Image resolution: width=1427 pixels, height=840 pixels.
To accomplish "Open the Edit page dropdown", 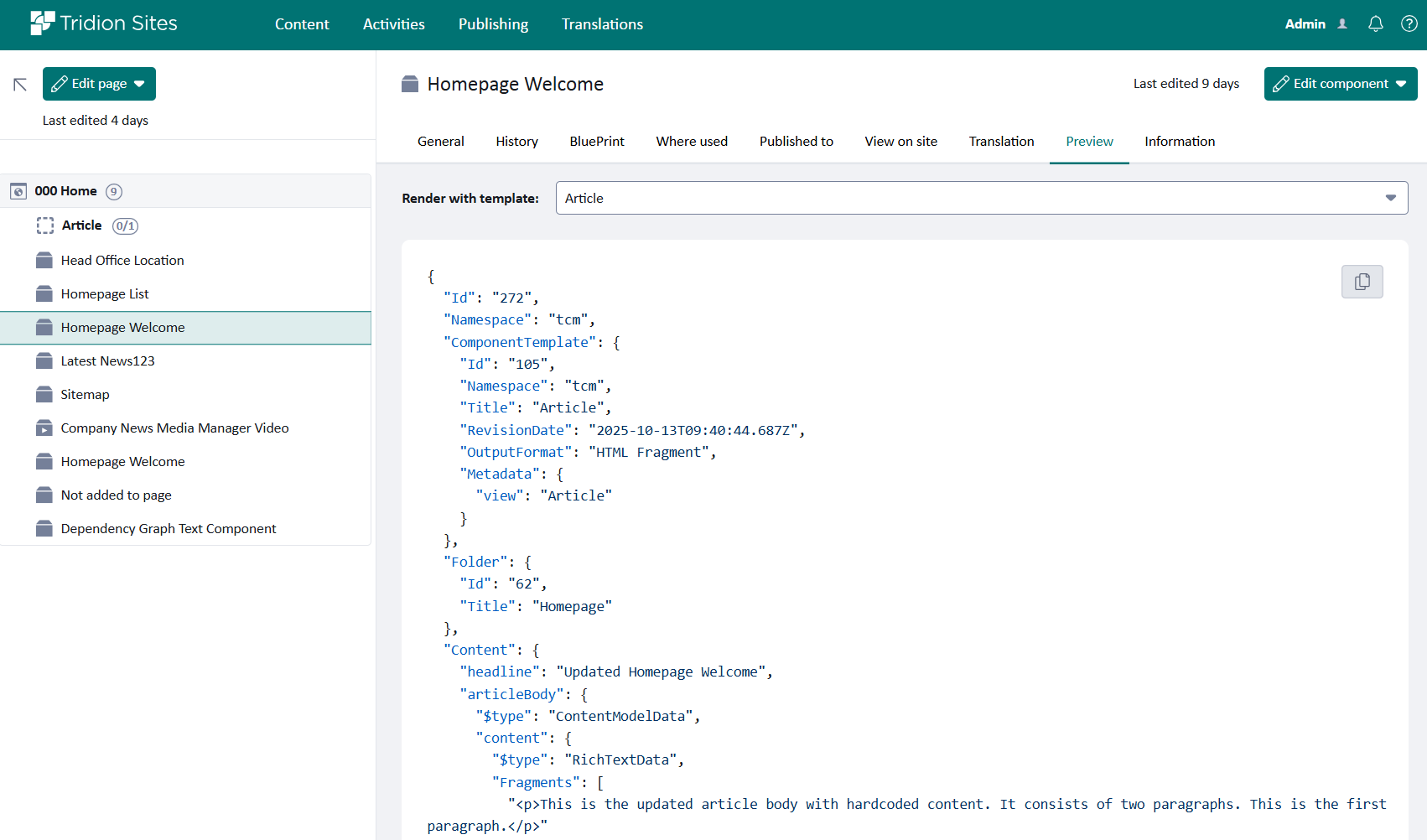I will coord(139,84).
